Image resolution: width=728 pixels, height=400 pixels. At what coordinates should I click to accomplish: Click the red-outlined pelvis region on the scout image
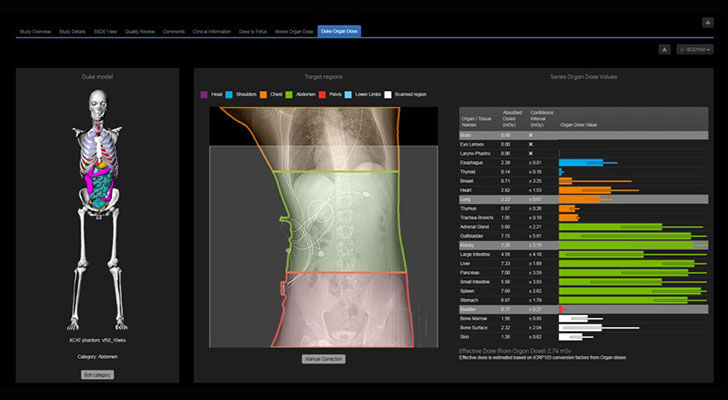[x=344, y=310]
